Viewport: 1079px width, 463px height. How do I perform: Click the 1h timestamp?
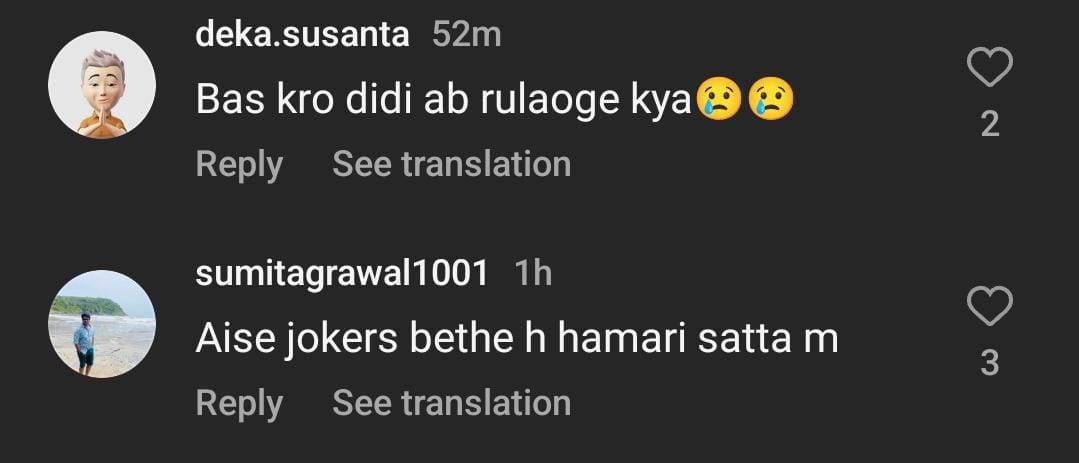(x=533, y=273)
